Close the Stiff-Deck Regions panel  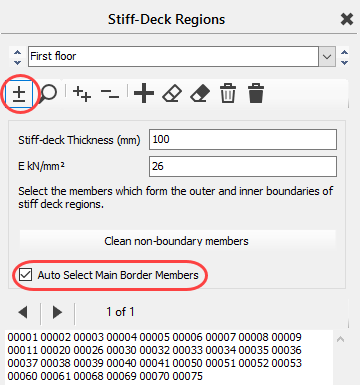[x=347, y=19]
